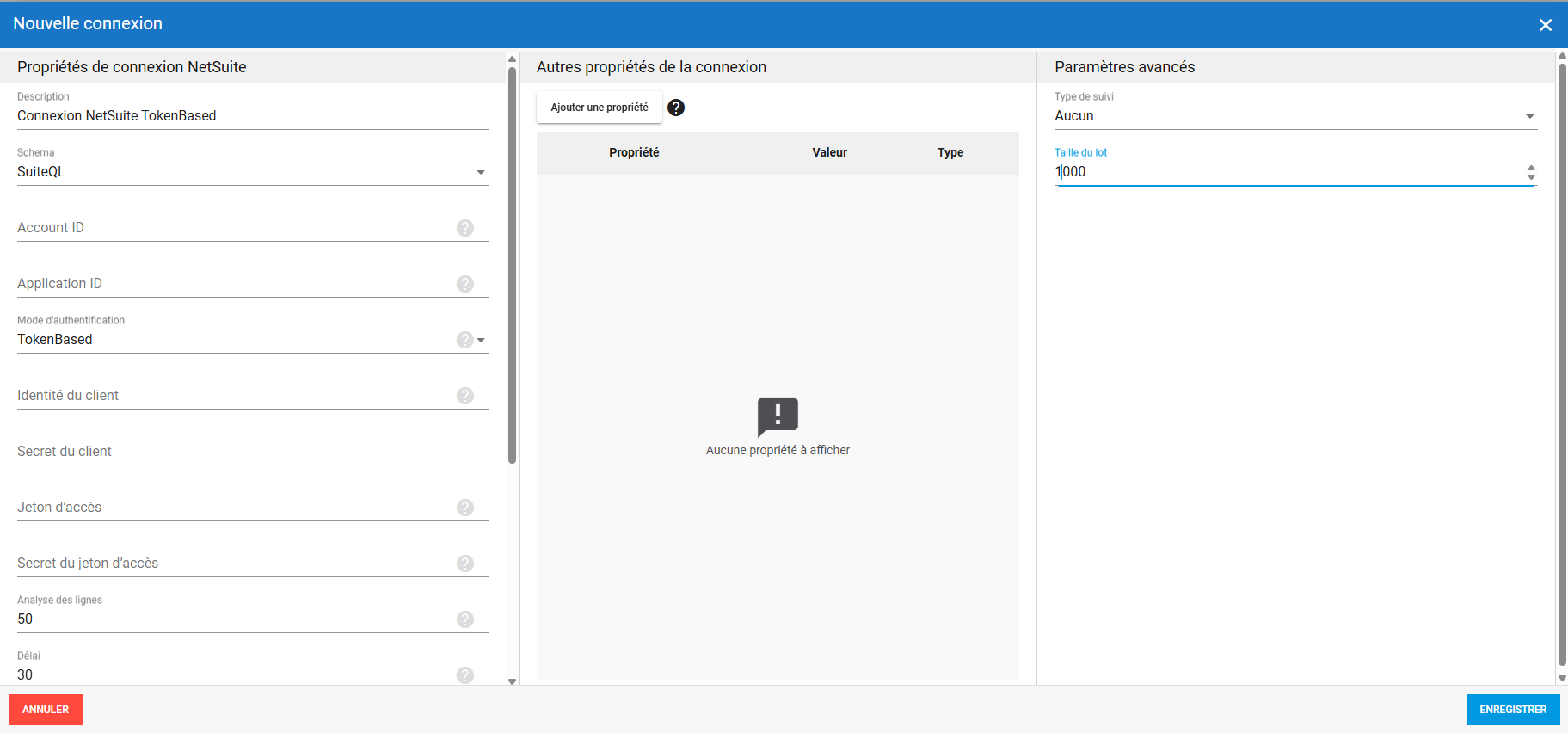The image size is (1568, 733).
Task: Click the Propriété column header
Action: [x=634, y=152]
